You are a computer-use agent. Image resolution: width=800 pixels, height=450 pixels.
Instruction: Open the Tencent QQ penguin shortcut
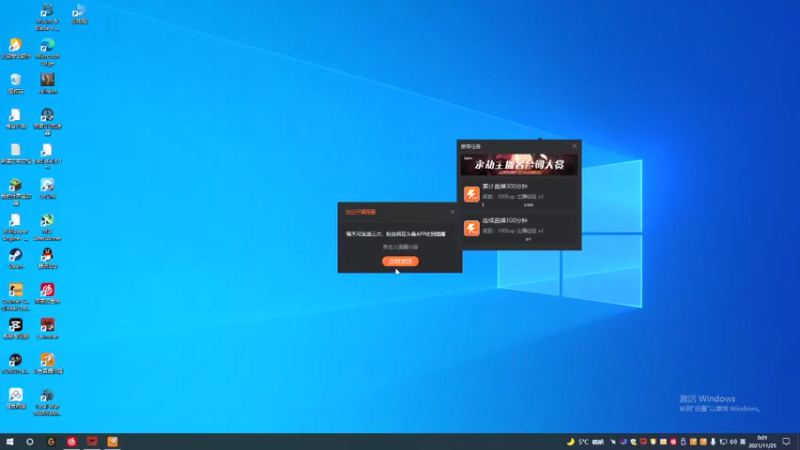(47, 259)
